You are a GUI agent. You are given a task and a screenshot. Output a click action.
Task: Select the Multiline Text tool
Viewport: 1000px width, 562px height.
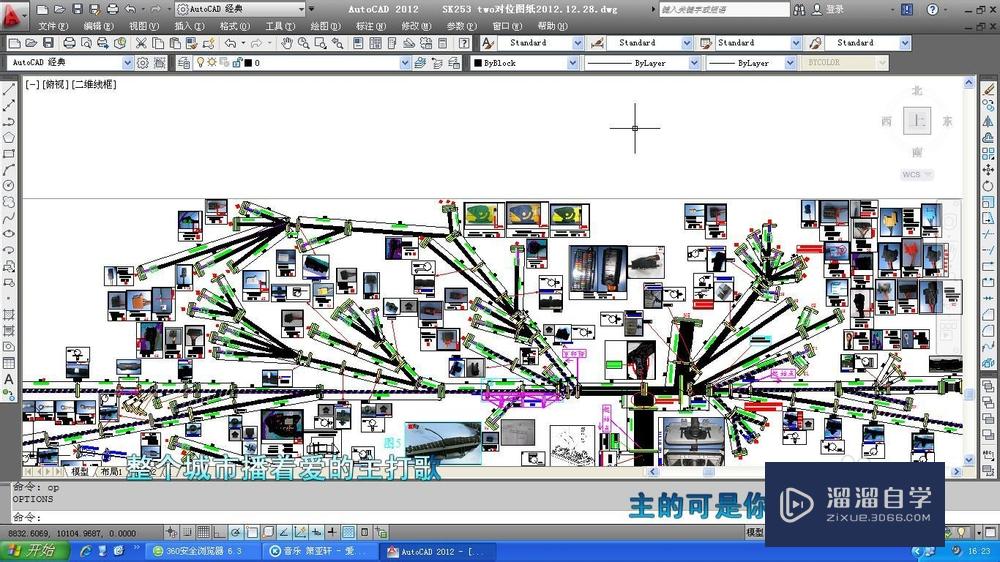pos(9,379)
